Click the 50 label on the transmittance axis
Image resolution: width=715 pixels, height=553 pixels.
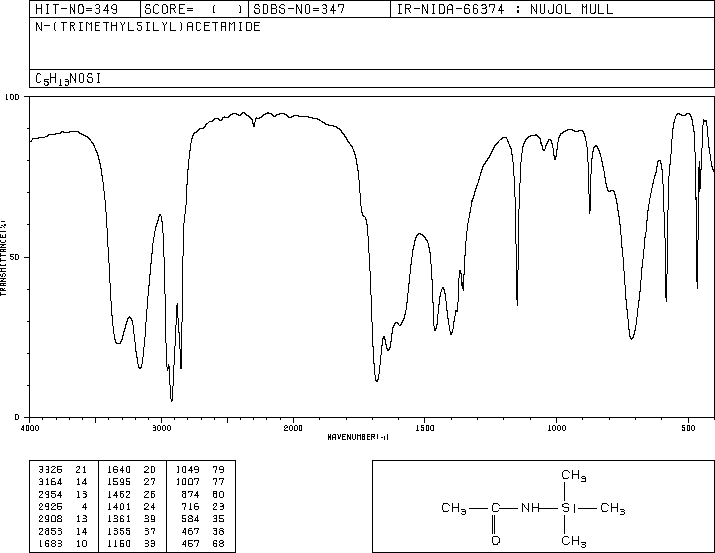(15, 257)
